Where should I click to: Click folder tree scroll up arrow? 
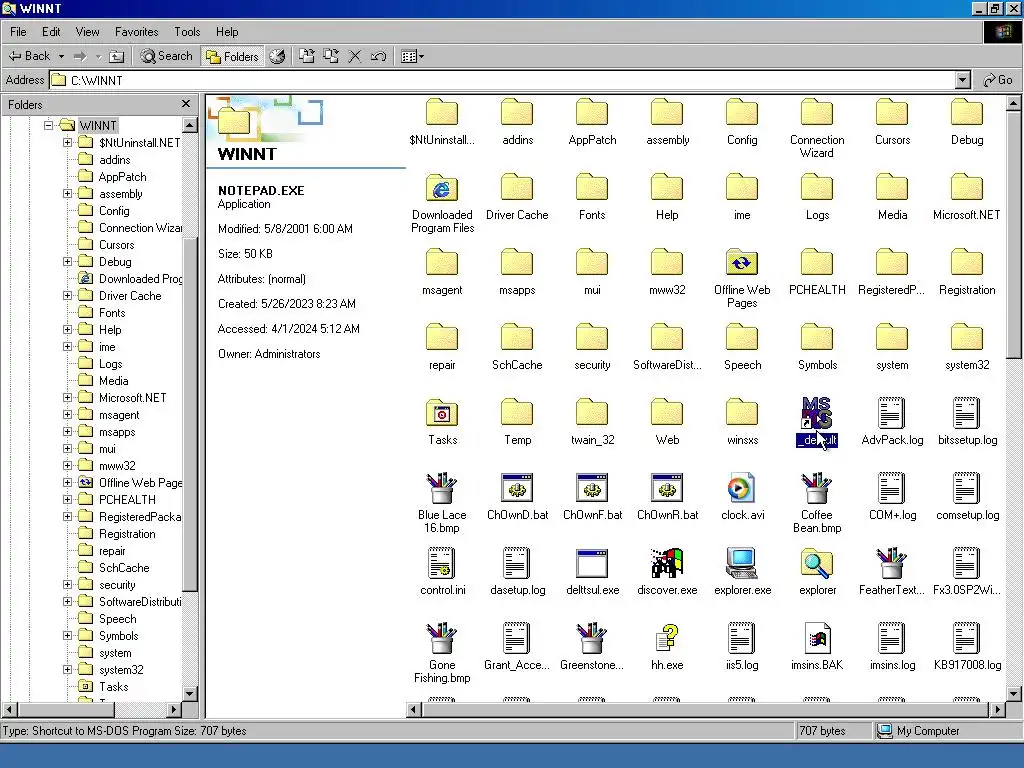point(190,125)
